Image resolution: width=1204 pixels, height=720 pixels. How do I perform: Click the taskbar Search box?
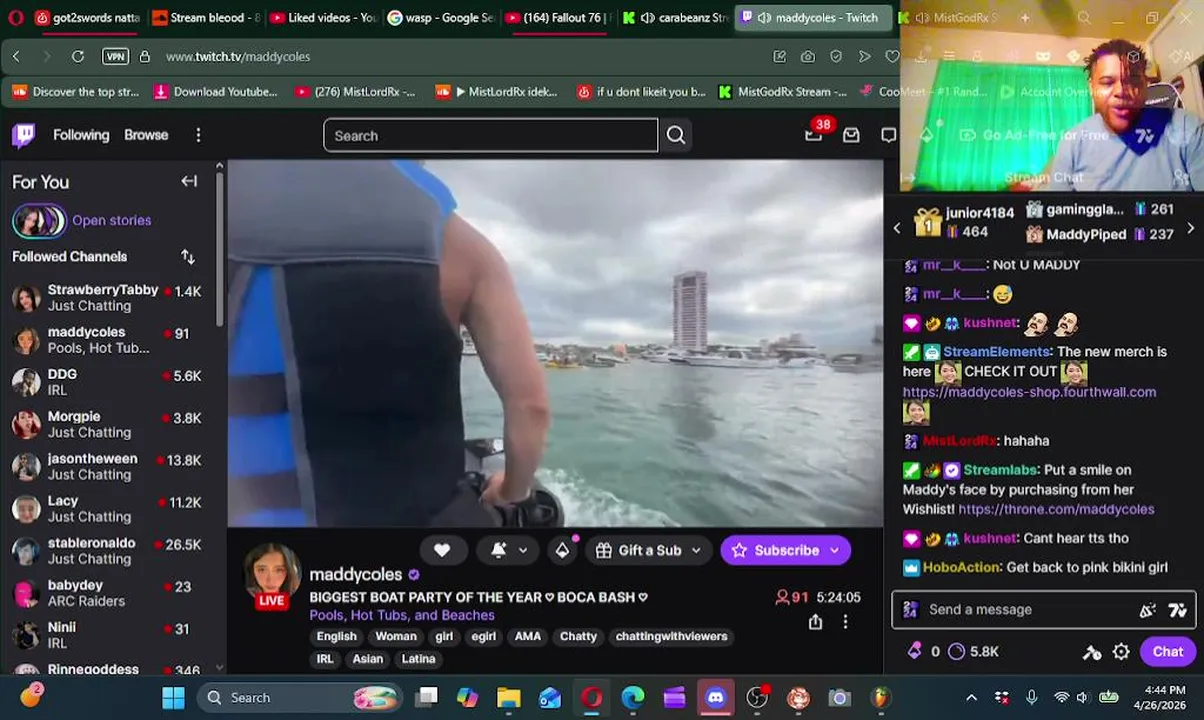(298, 698)
